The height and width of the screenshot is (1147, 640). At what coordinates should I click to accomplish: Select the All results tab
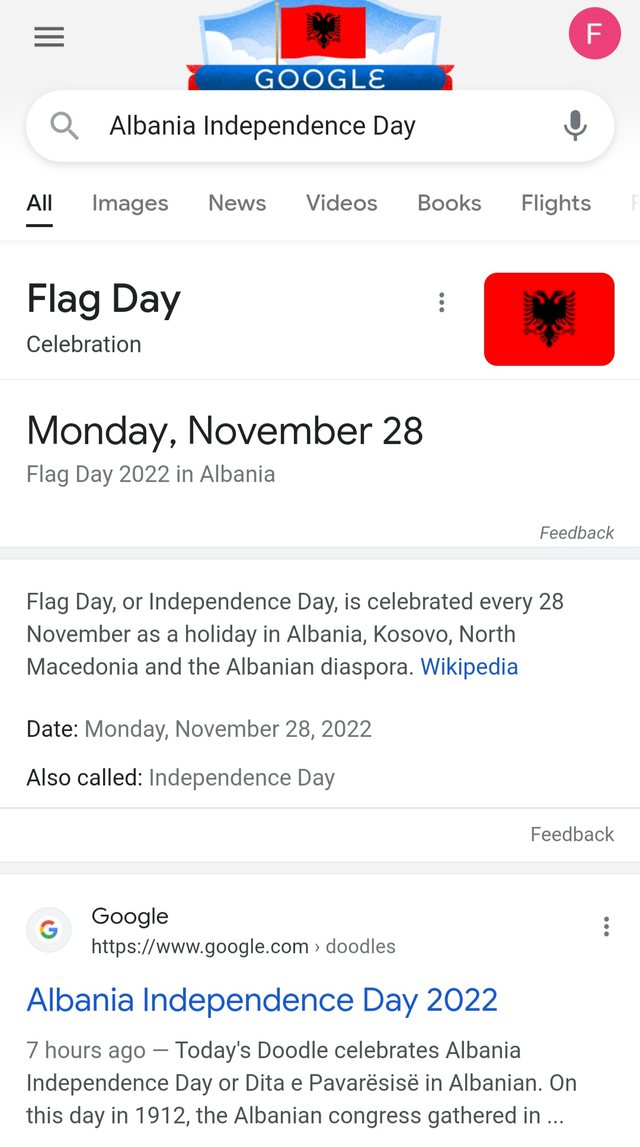pos(39,203)
